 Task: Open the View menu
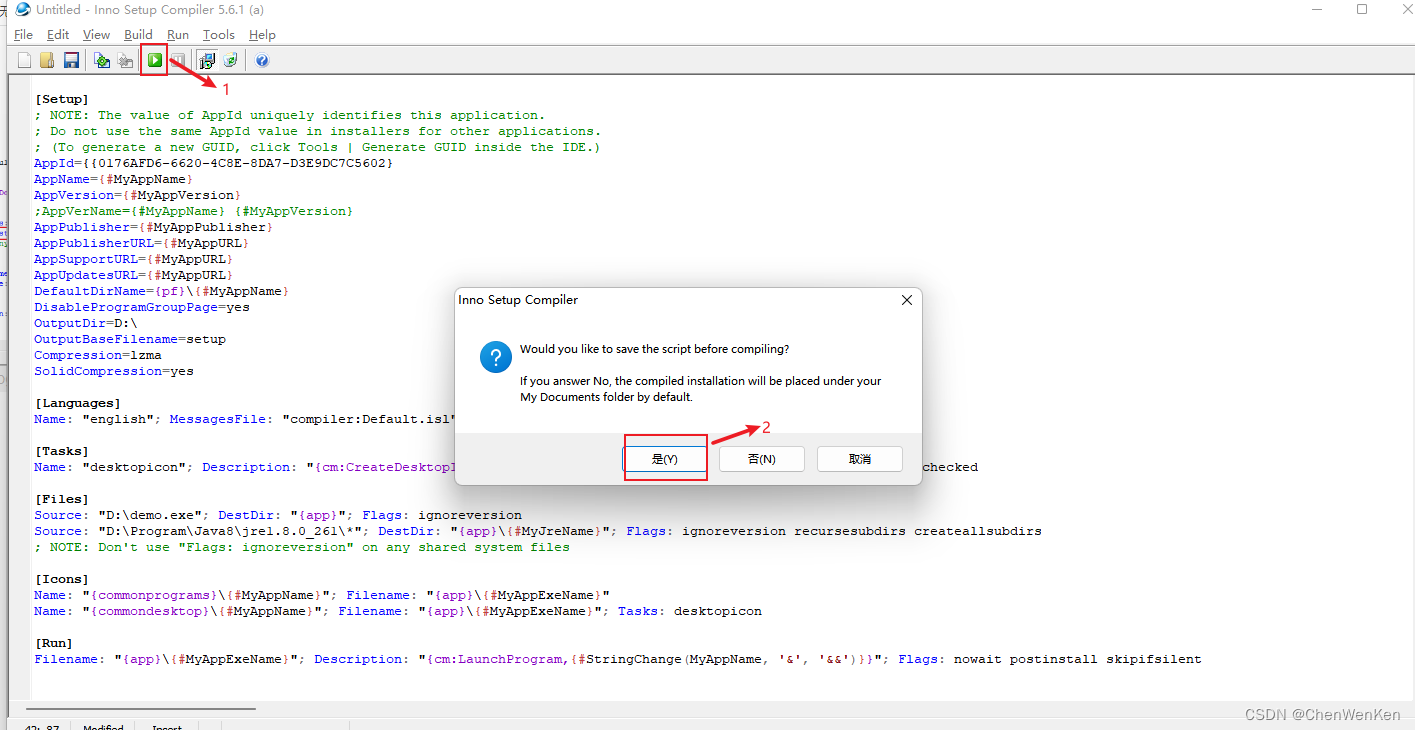point(96,35)
